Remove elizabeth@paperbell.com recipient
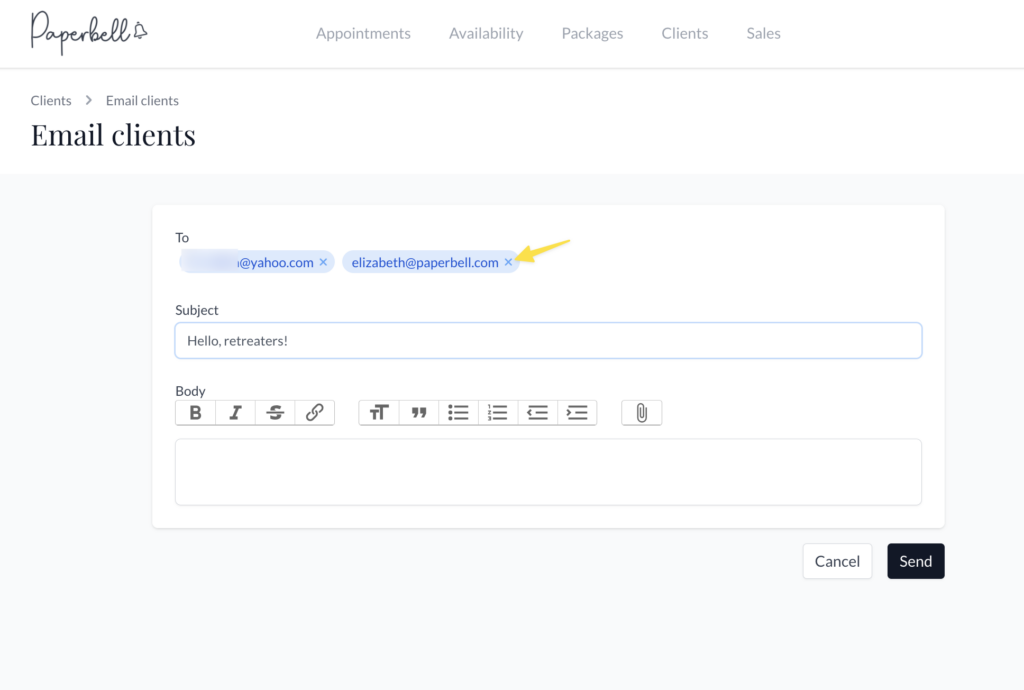 click(x=508, y=262)
